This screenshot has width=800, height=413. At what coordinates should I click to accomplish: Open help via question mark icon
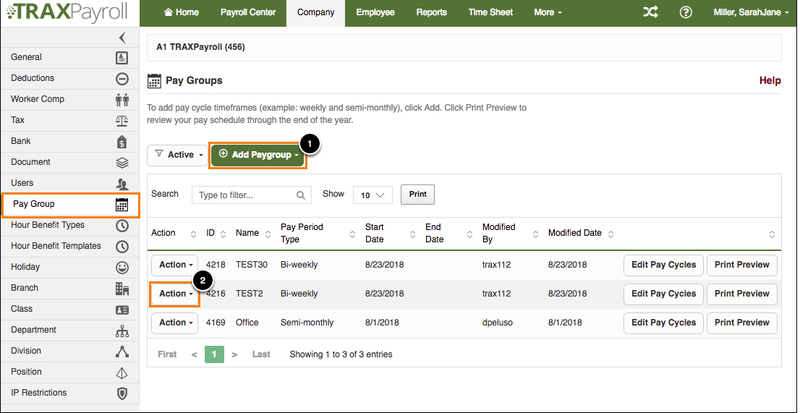686,13
